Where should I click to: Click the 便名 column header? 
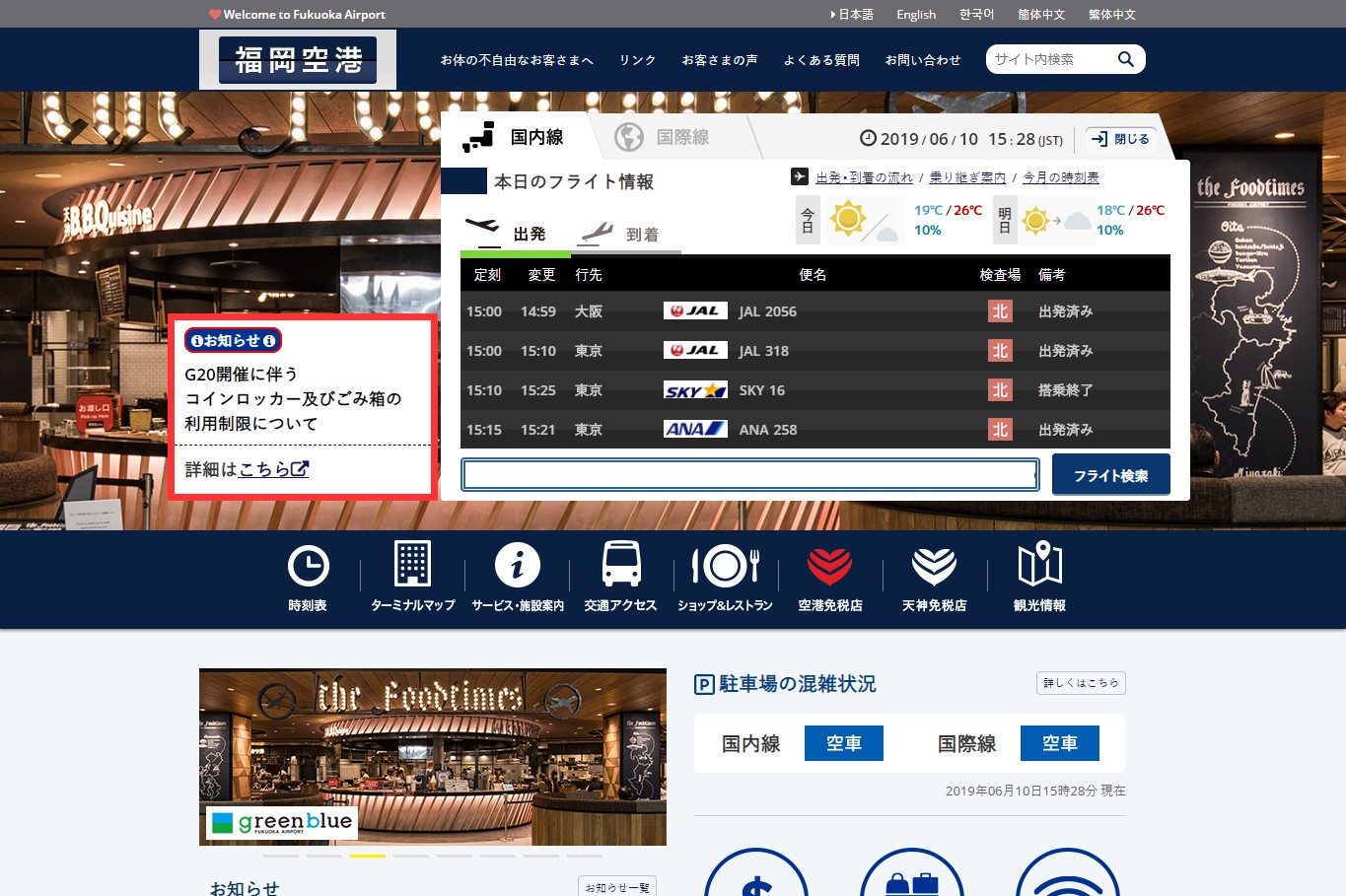click(x=814, y=275)
